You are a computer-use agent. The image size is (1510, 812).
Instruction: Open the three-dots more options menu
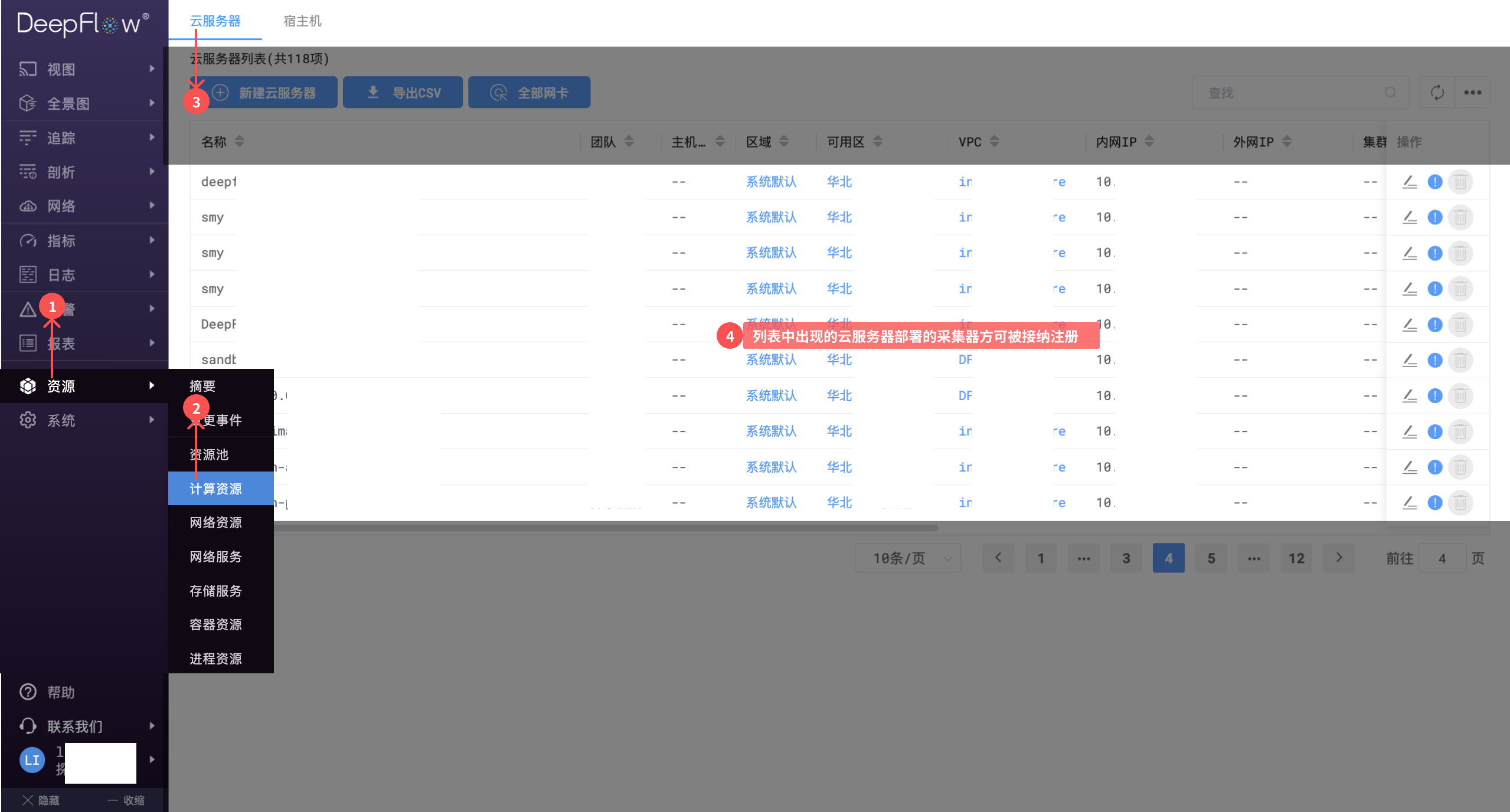coord(1472,93)
